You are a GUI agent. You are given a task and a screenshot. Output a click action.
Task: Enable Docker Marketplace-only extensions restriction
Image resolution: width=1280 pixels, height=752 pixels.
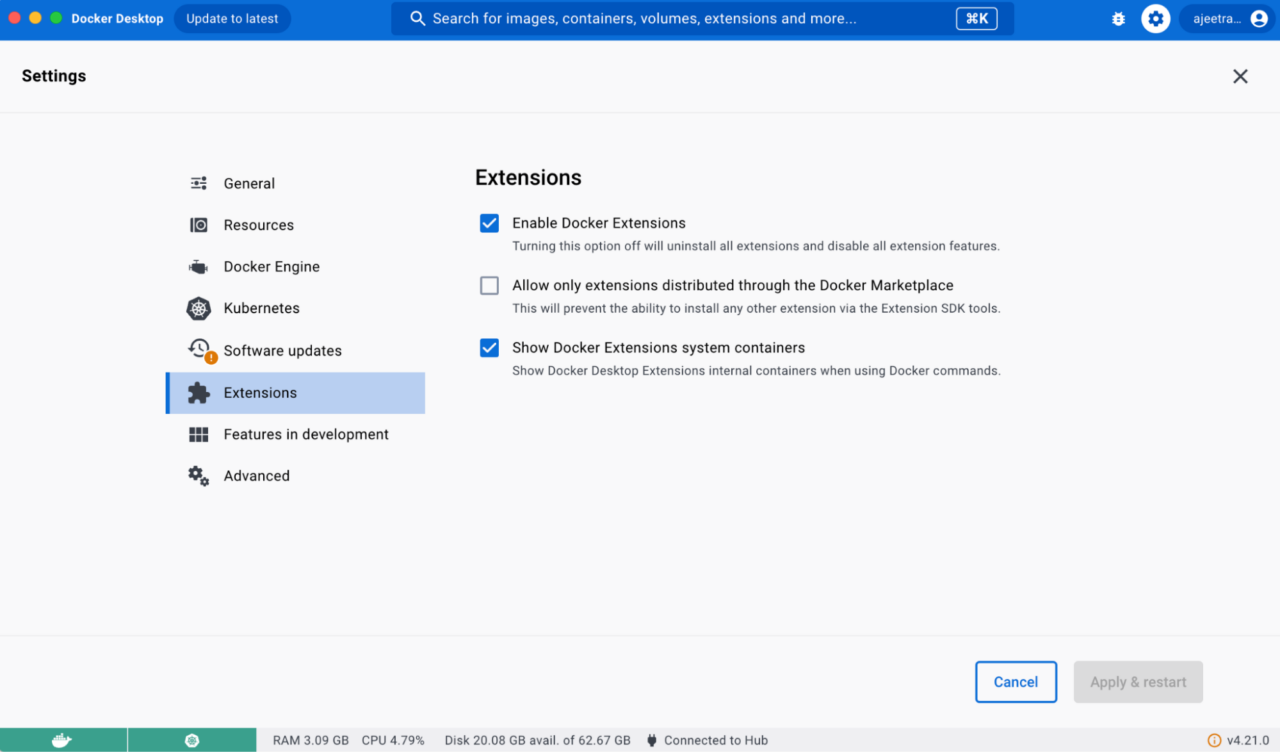489,285
